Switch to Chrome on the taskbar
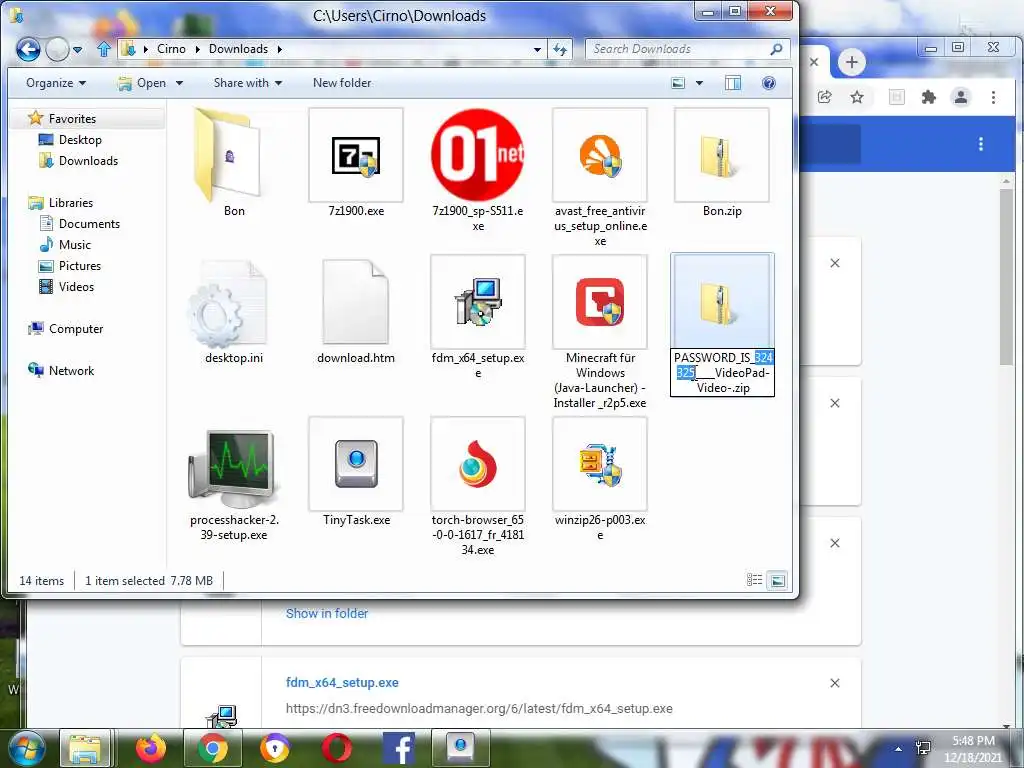The image size is (1024, 768). pyautogui.click(x=213, y=748)
